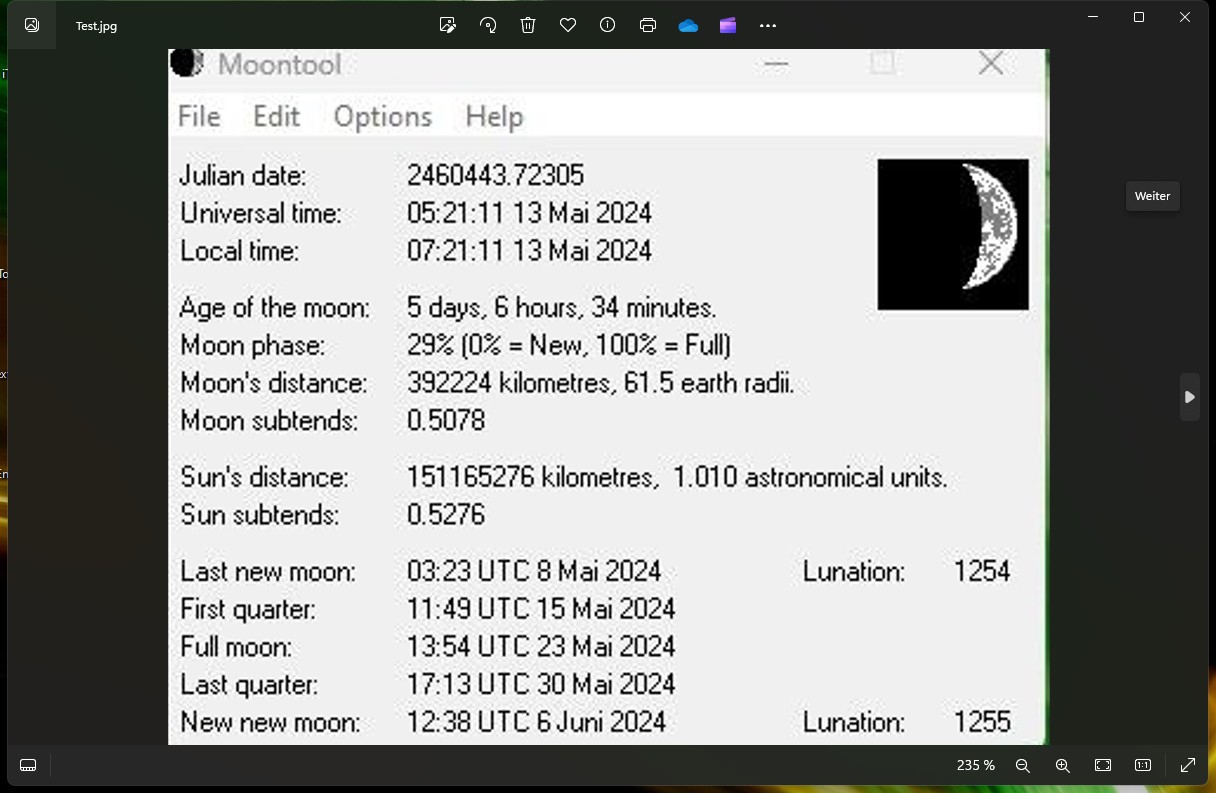Show actual size with the 1:1 icon

point(1143,765)
